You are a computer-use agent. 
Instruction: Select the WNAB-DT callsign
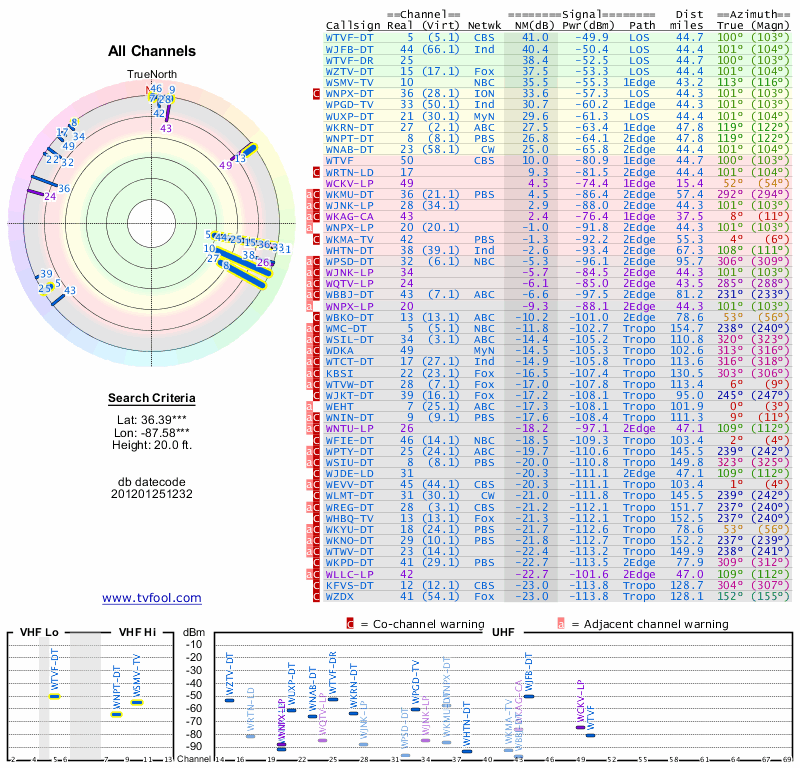349,150
